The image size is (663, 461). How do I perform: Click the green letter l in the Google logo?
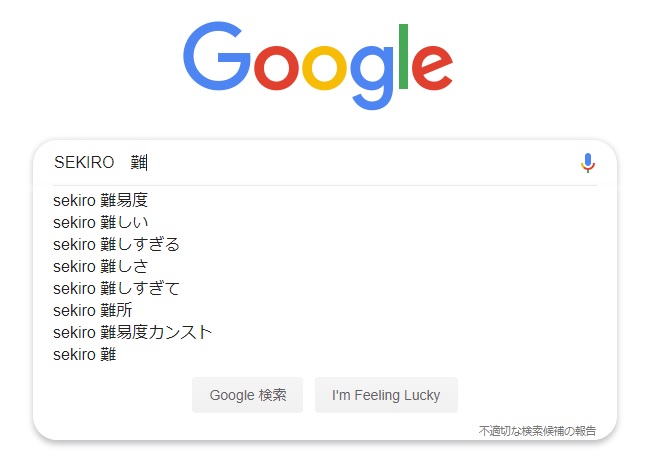pos(403,56)
